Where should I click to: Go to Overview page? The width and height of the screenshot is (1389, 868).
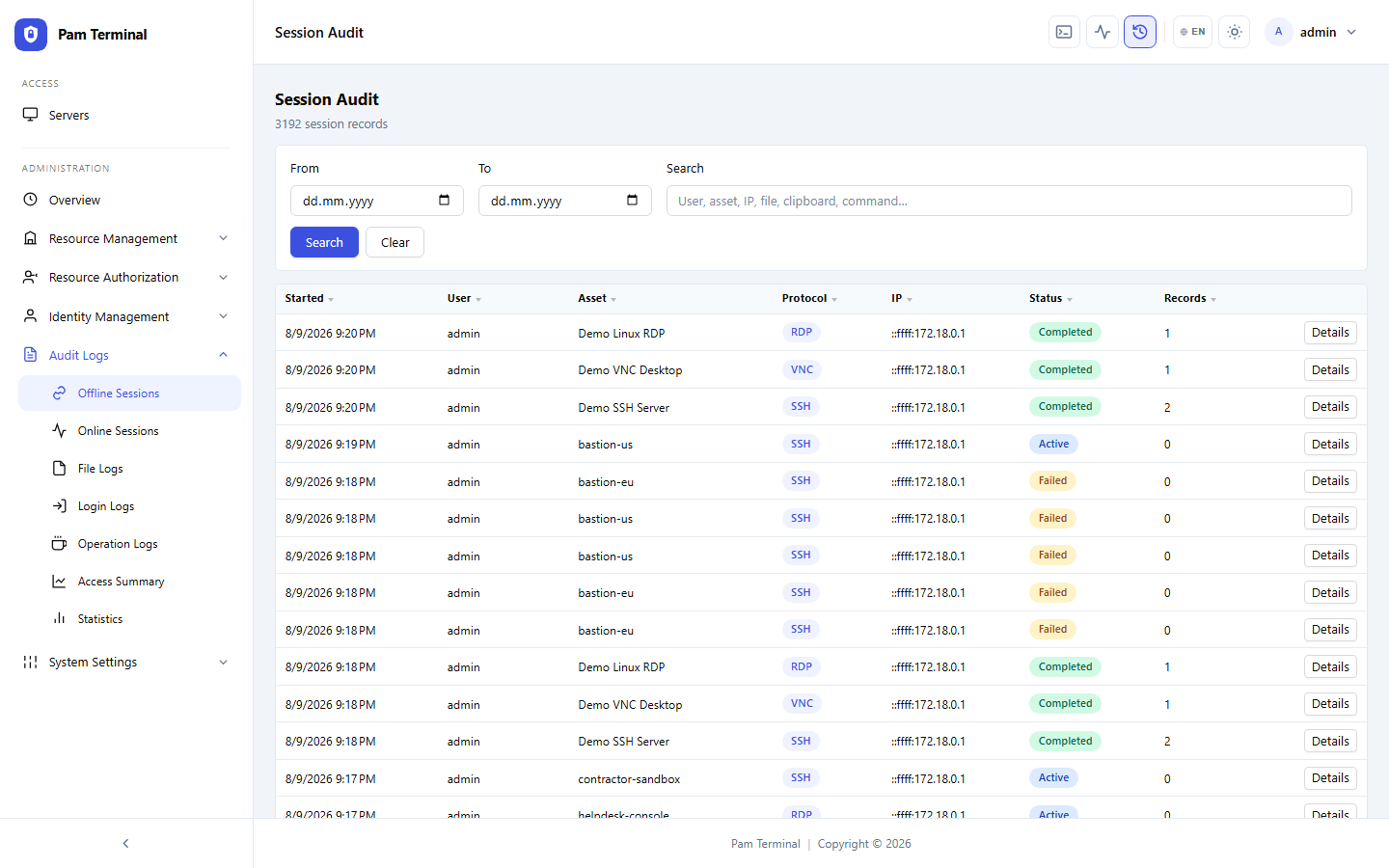coord(126,200)
